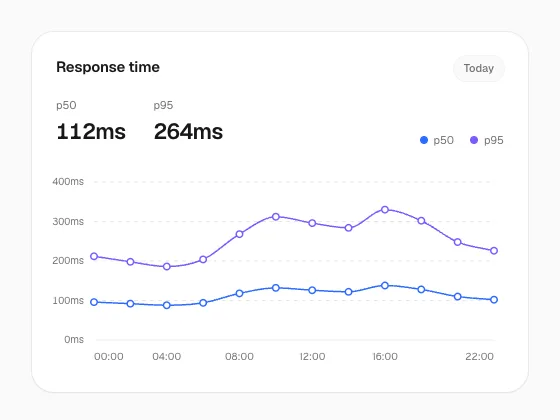
Task: Click the Response time card title
Action: point(108,67)
